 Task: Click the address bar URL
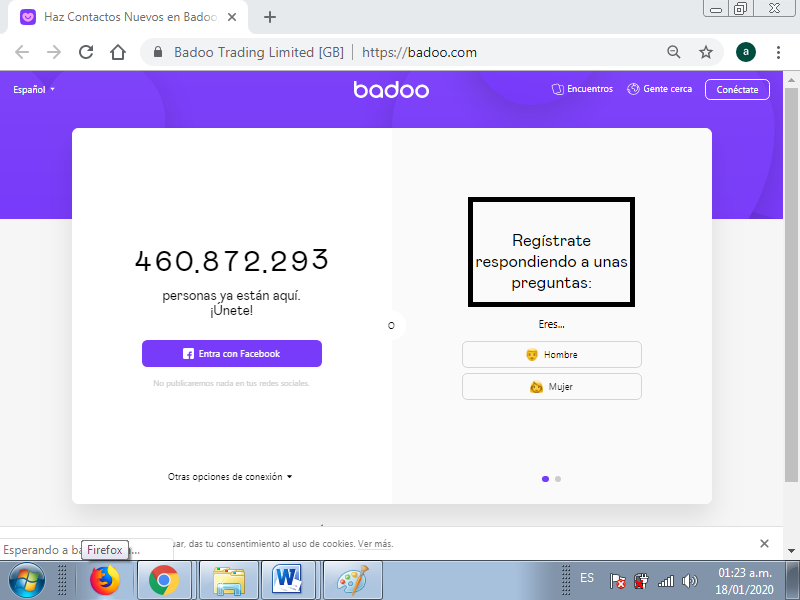pos(419,52)
